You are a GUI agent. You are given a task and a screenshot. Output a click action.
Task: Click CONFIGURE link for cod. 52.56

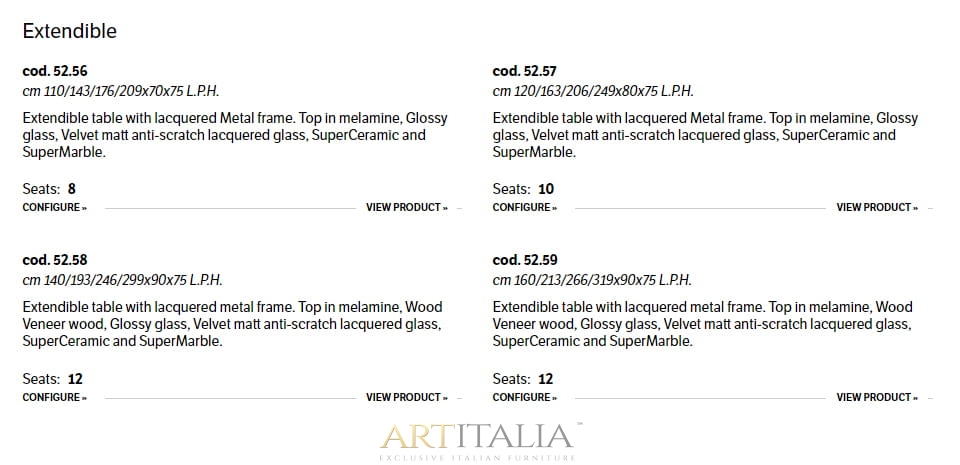pyautogui.click(x=54, y=208)
